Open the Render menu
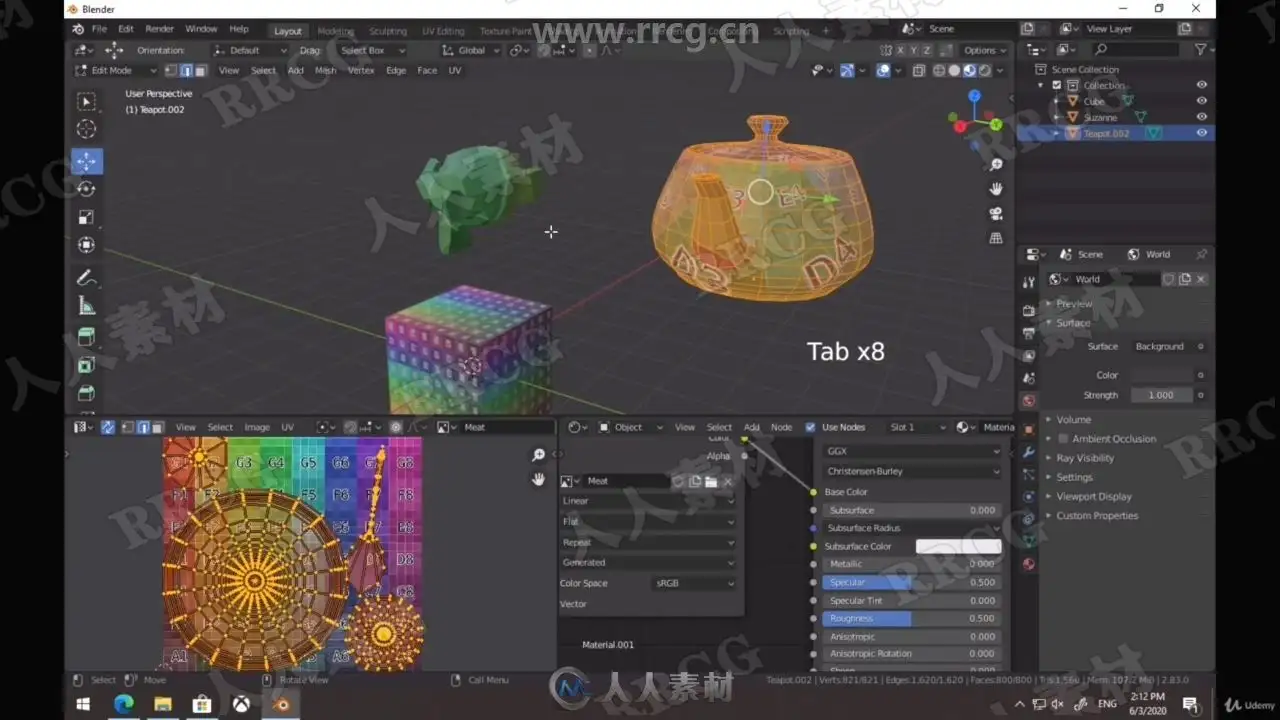 (159, 29)
